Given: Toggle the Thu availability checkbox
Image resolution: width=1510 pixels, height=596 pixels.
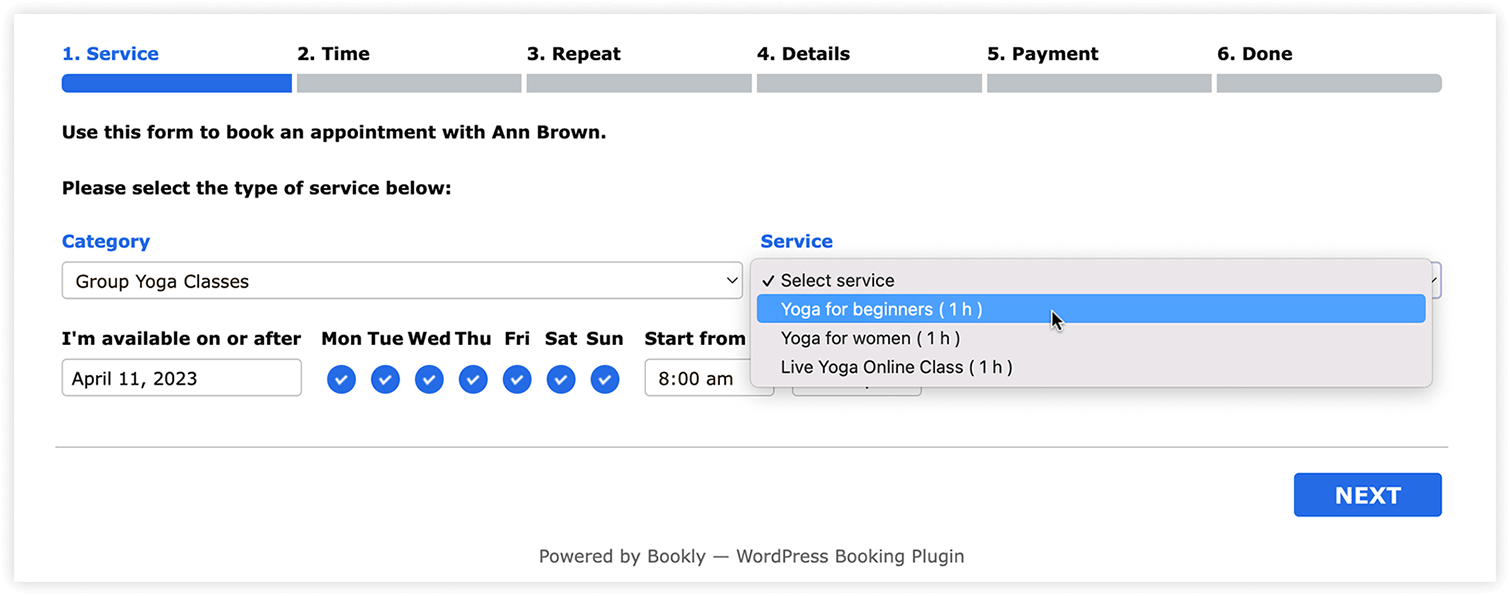Looking at the screenshot, I should pos(473,380).
